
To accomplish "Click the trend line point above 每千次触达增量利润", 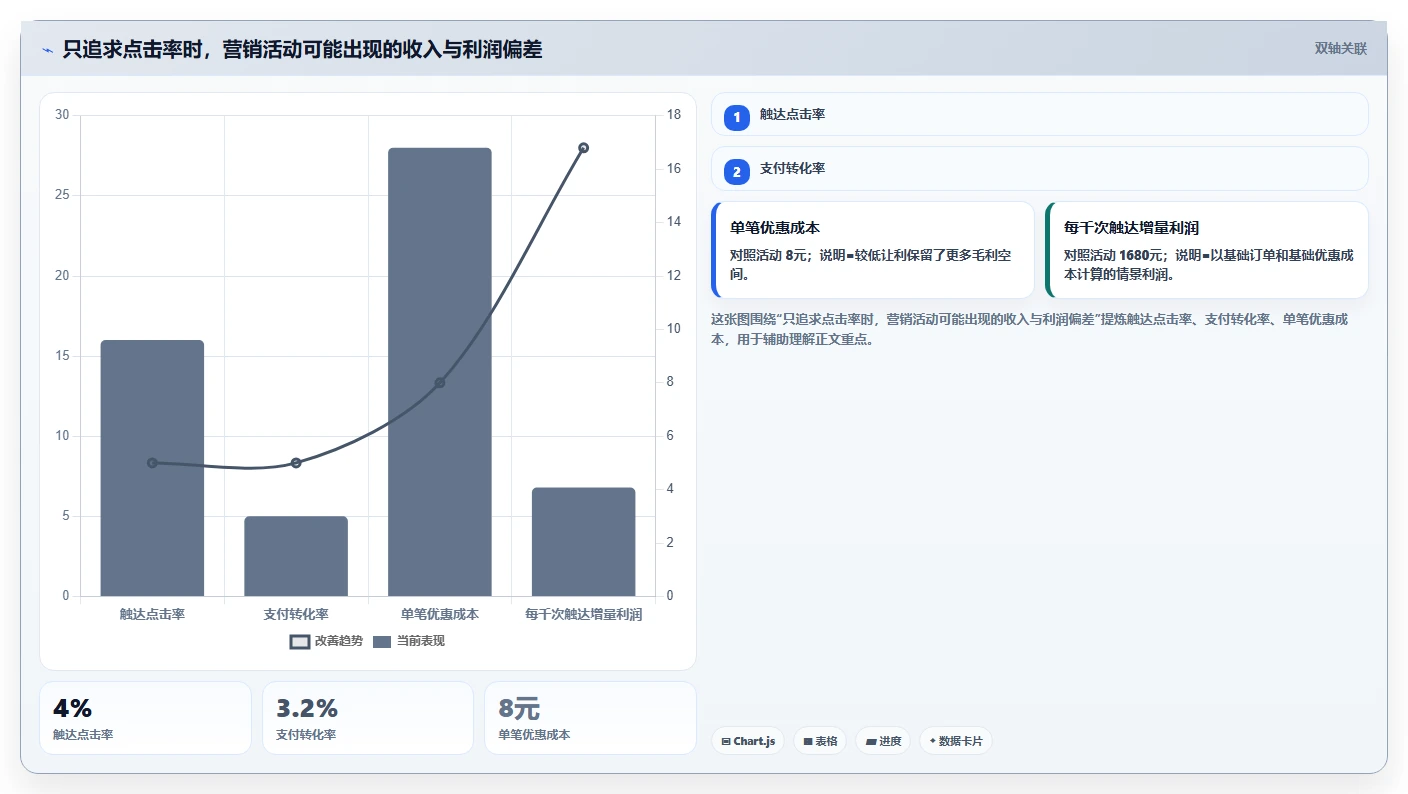I will 583,148.
